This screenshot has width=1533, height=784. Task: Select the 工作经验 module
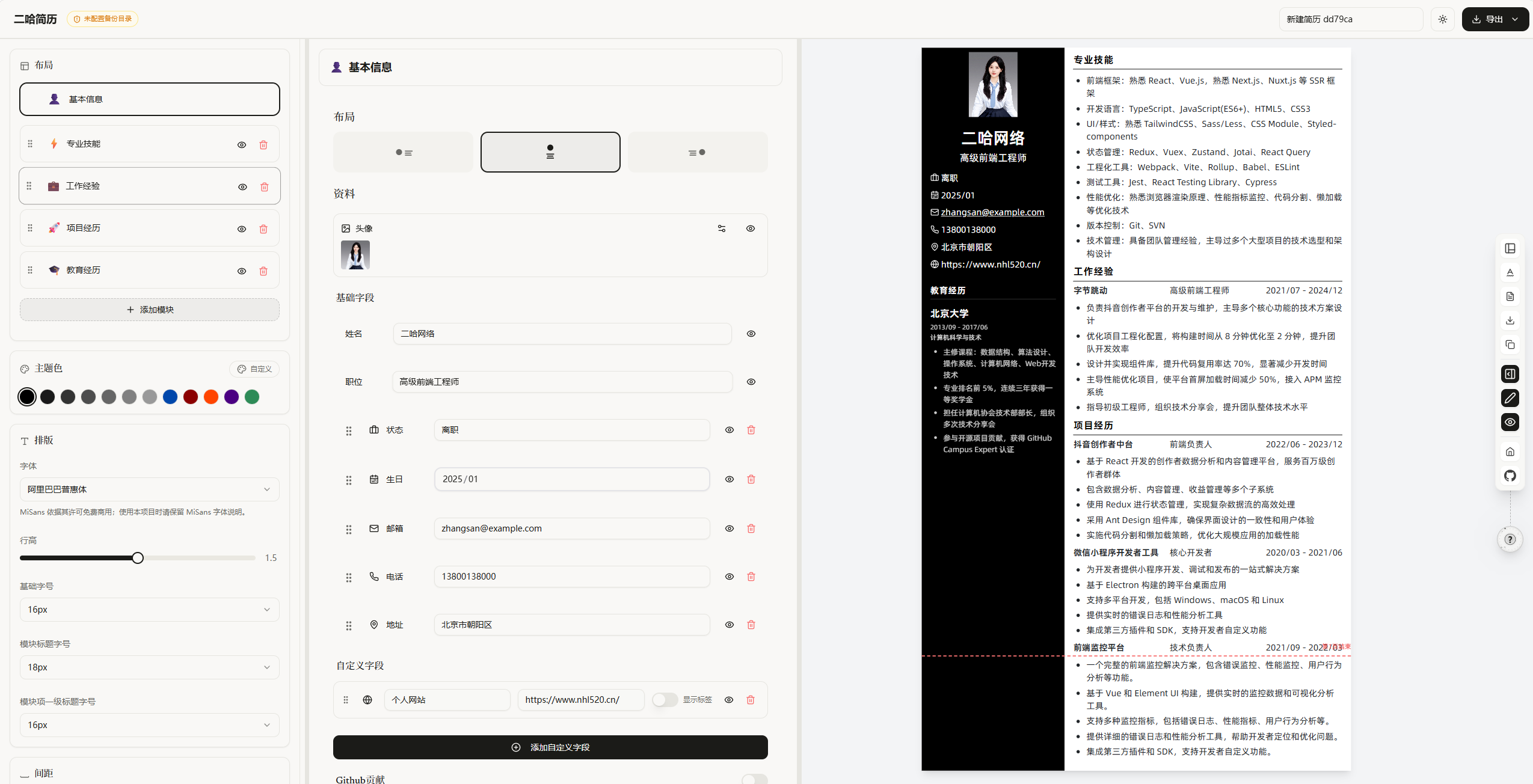150,186
